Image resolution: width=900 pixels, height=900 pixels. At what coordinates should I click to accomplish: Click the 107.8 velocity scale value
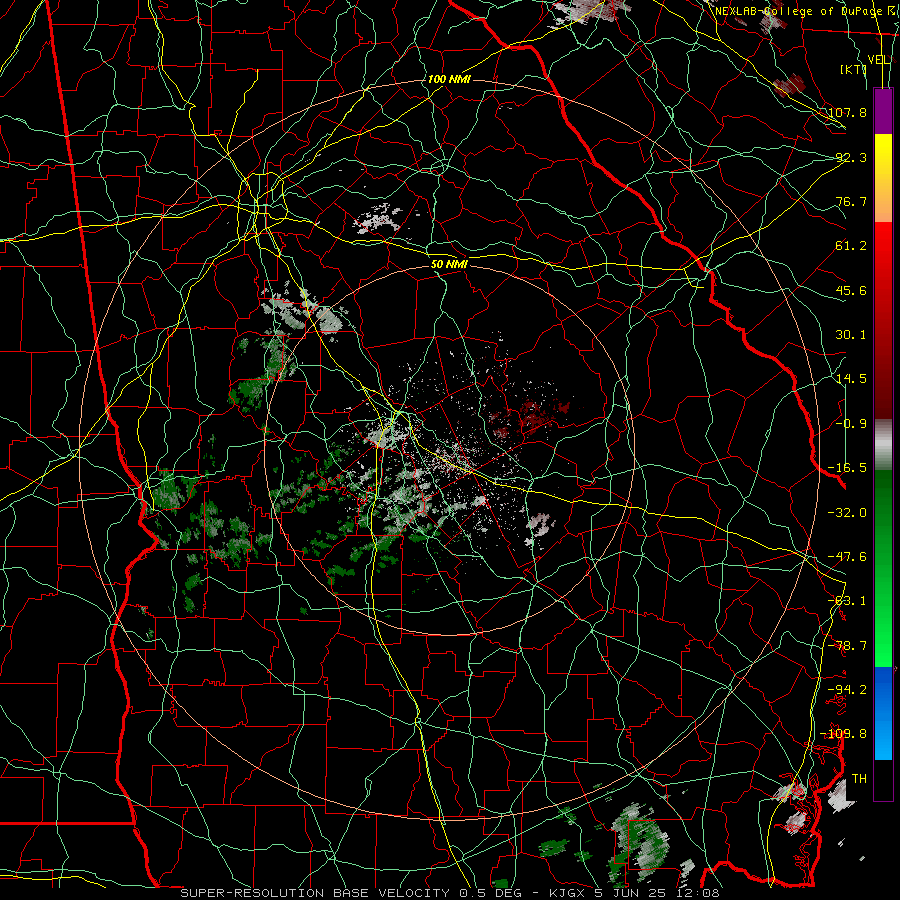848,112
